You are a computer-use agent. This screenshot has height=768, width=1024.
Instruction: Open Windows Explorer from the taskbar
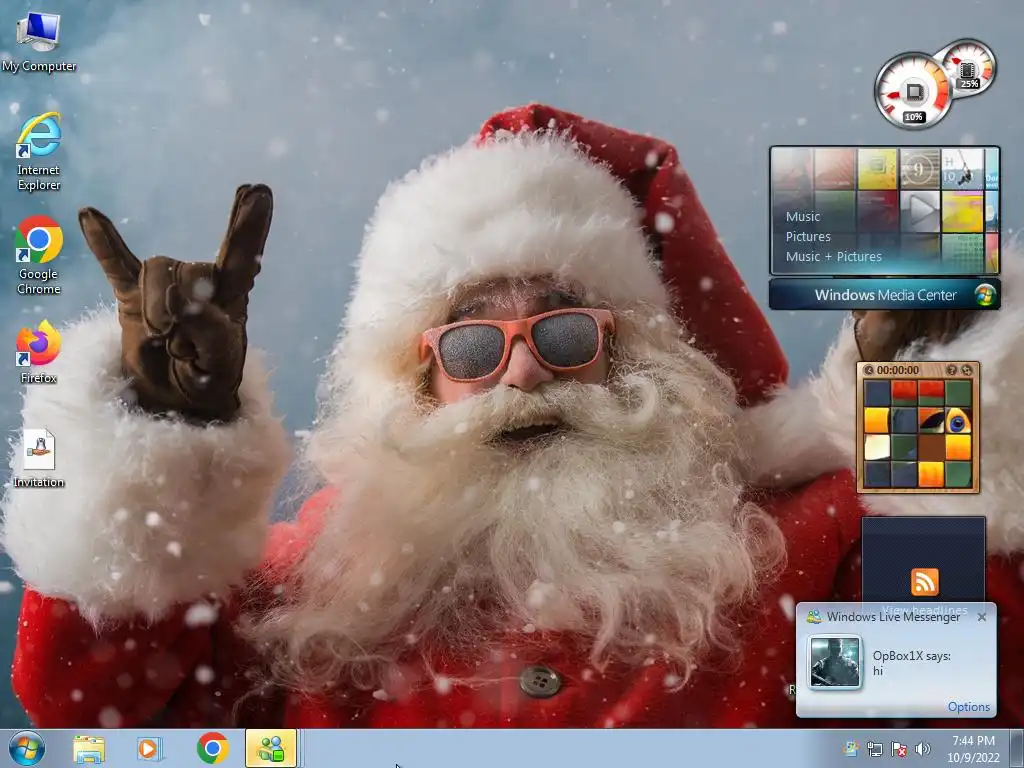click(x=89, y=749)
